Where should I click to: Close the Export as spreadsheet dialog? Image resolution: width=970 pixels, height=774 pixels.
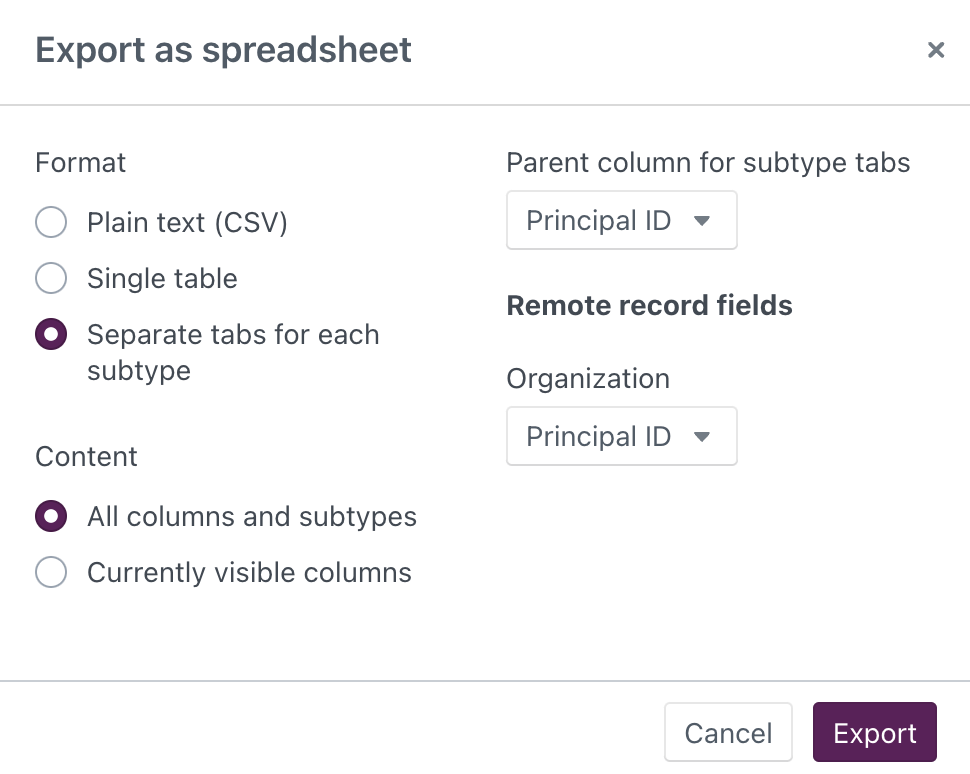click(935, 50)
